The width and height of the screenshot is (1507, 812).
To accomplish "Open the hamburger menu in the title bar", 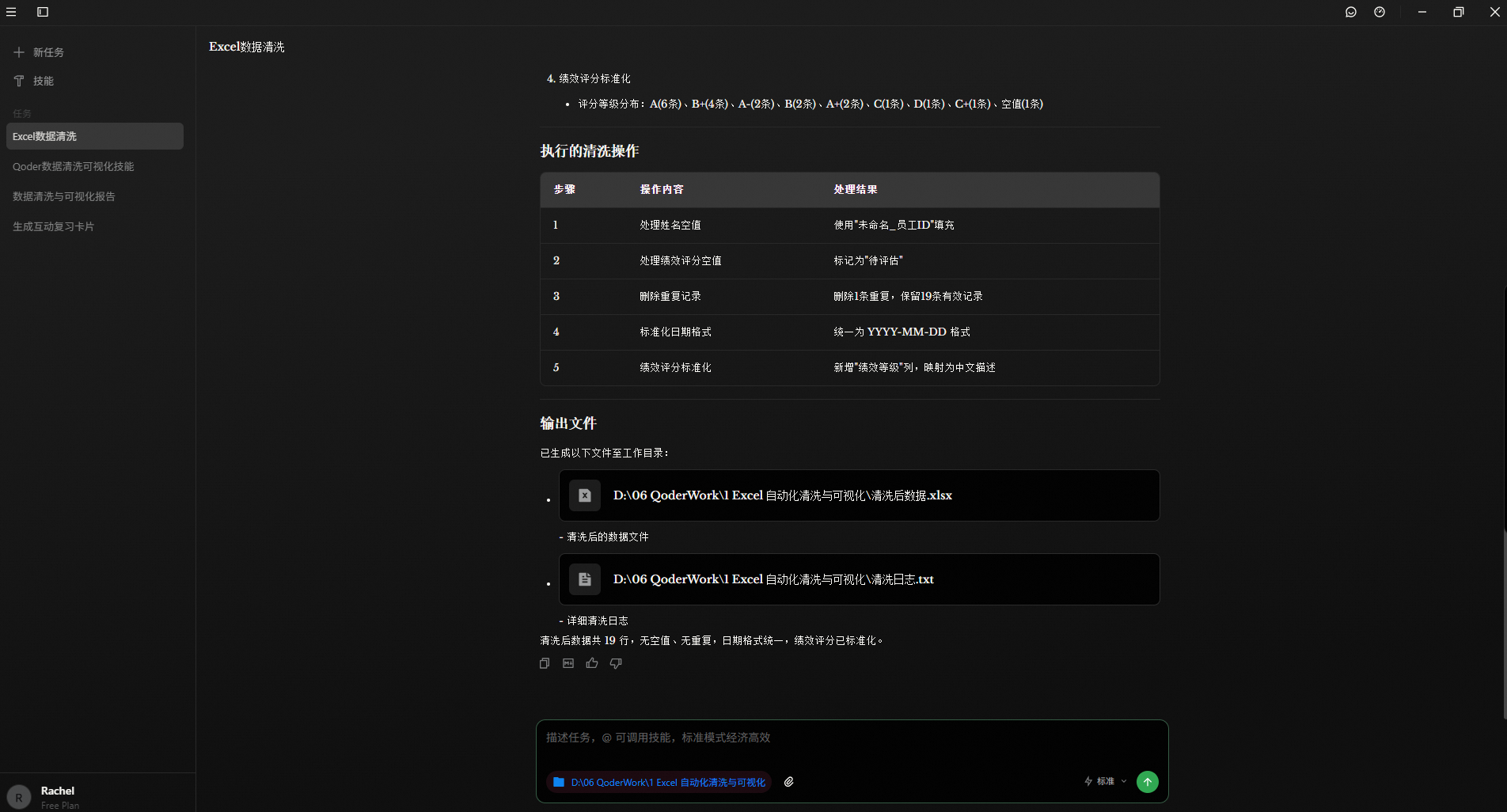I will (x=11, y=12).
